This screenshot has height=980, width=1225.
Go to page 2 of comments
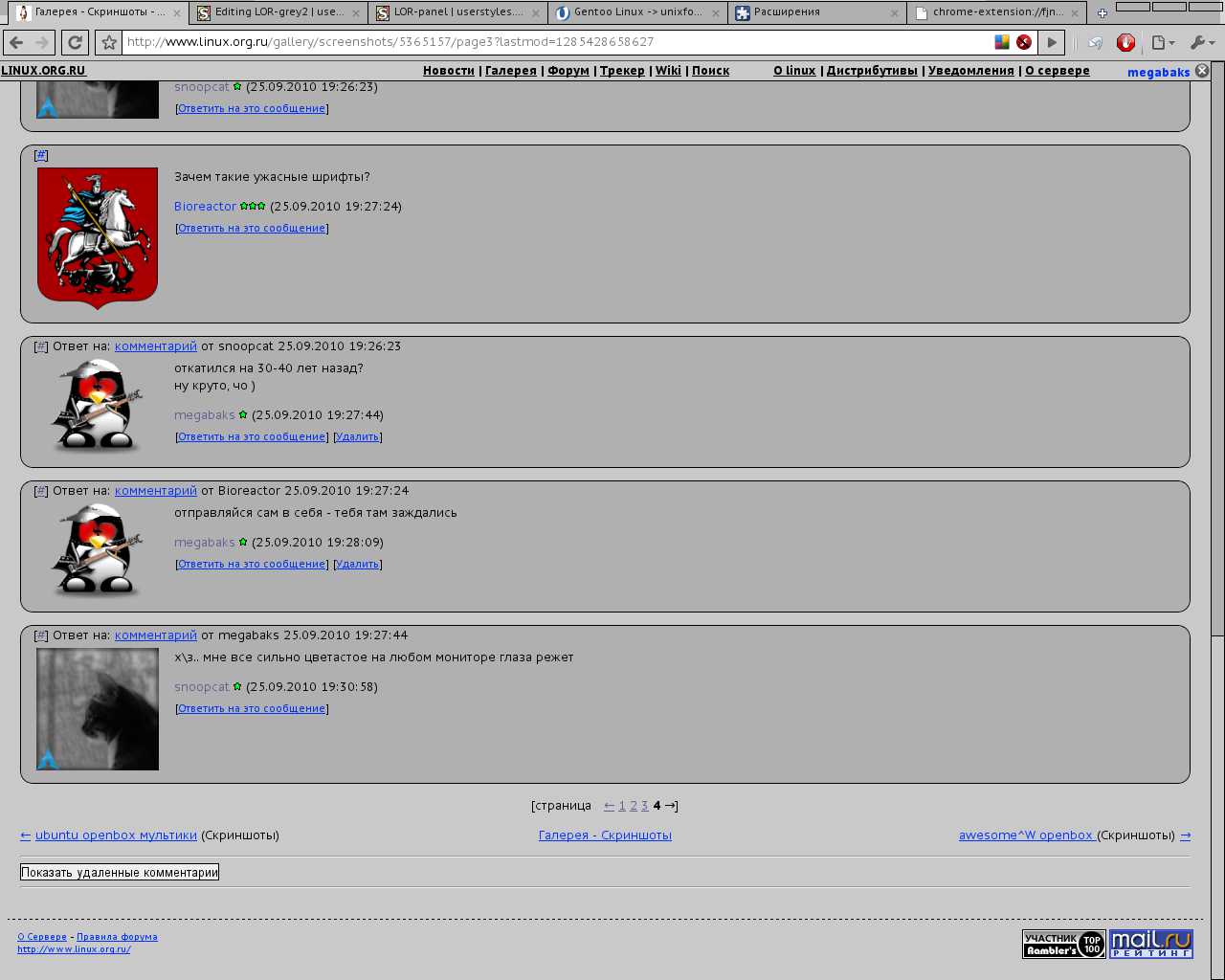pos(634,806)
